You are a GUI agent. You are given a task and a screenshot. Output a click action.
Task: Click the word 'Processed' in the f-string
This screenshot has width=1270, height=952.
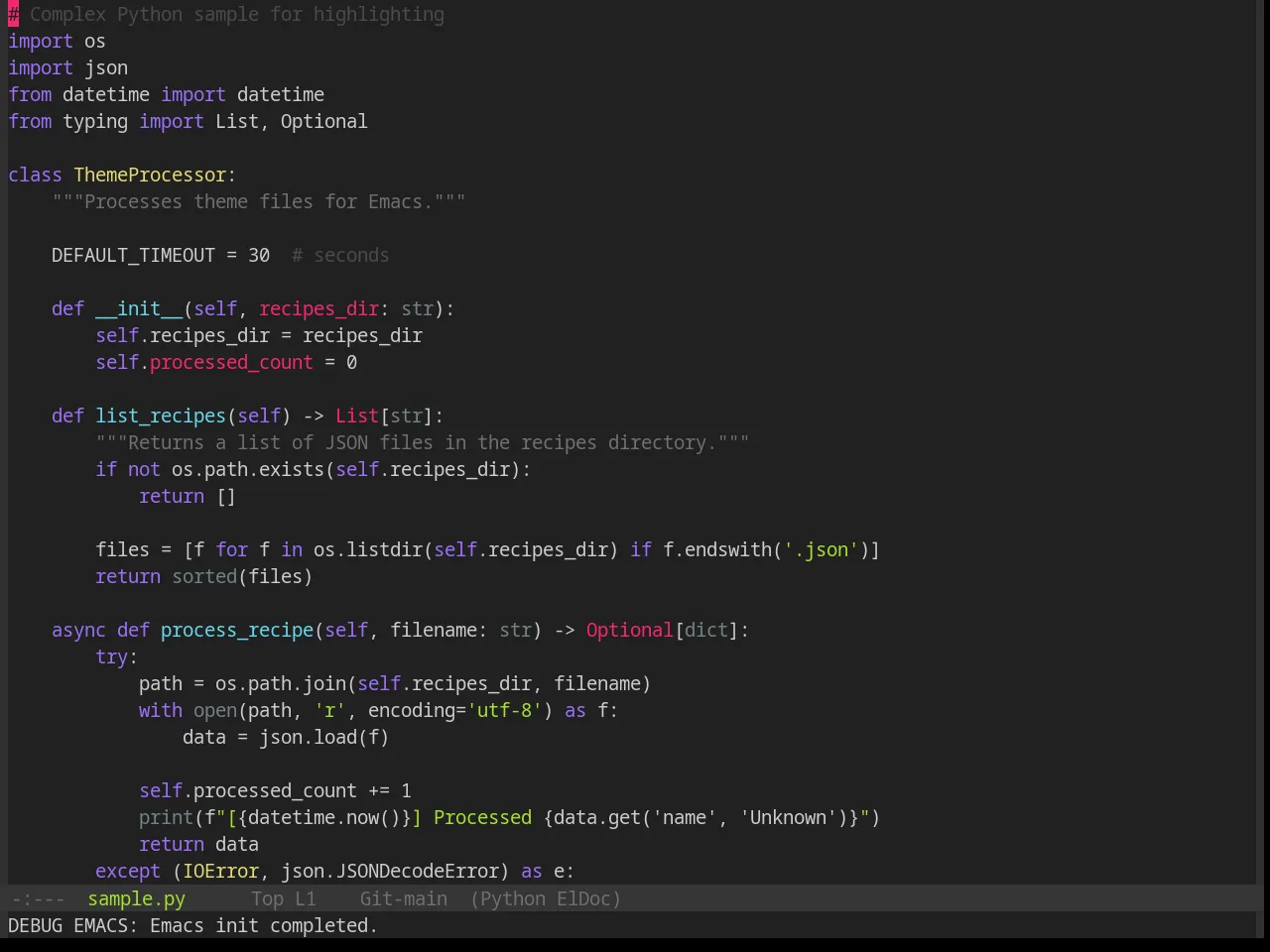(x=482, y=818)
